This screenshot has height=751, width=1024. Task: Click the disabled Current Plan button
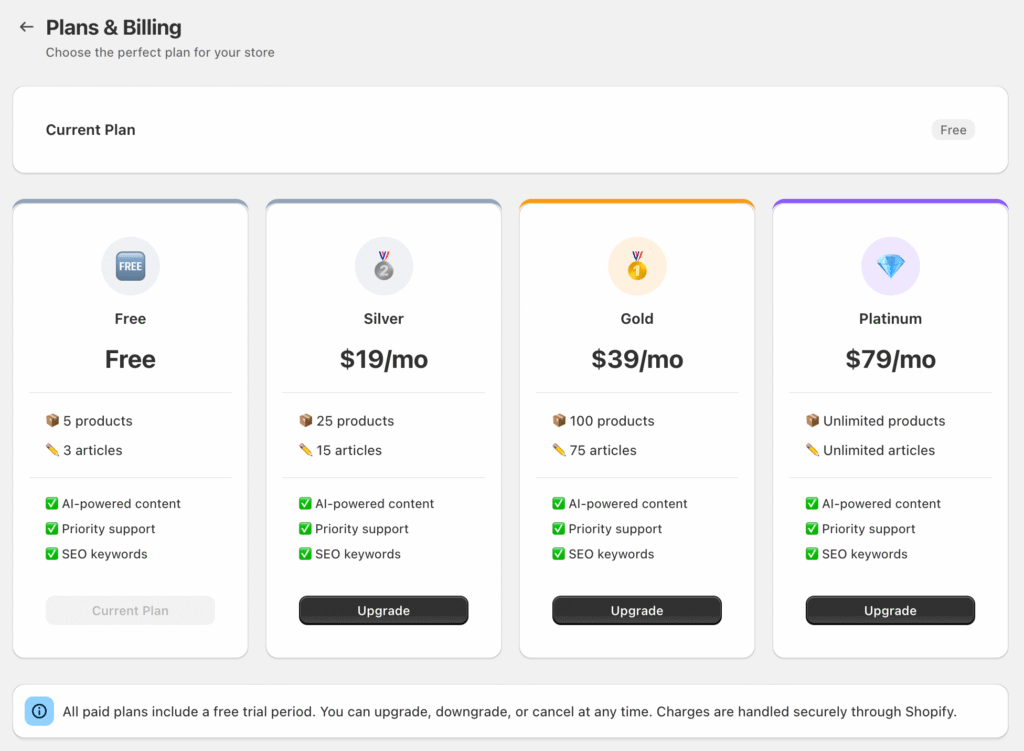point(130,610)
